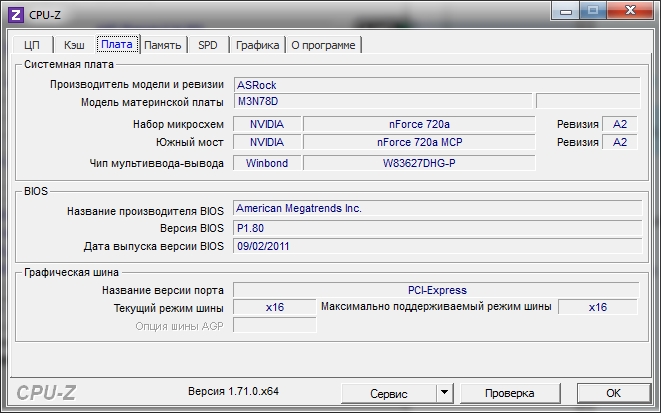This screenshot has width=661, height=413.
Task: Open the SPD tab
Action: [x=208, y=45]
